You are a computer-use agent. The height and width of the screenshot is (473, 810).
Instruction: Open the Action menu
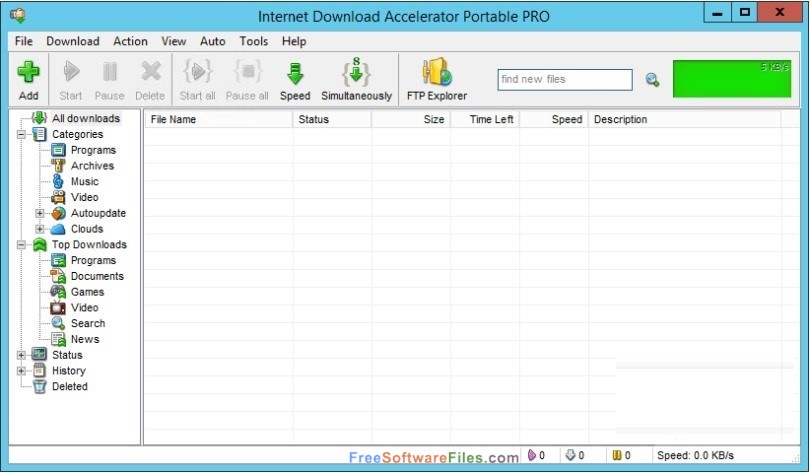pos(130,41)
